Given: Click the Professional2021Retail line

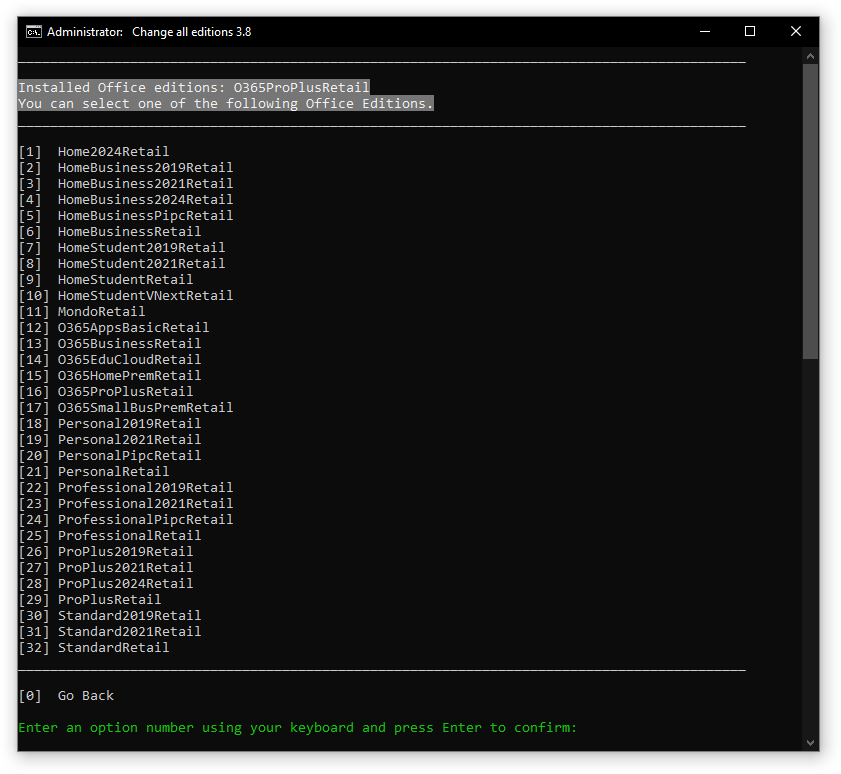Looking at the screenshot, I should 145,504.
